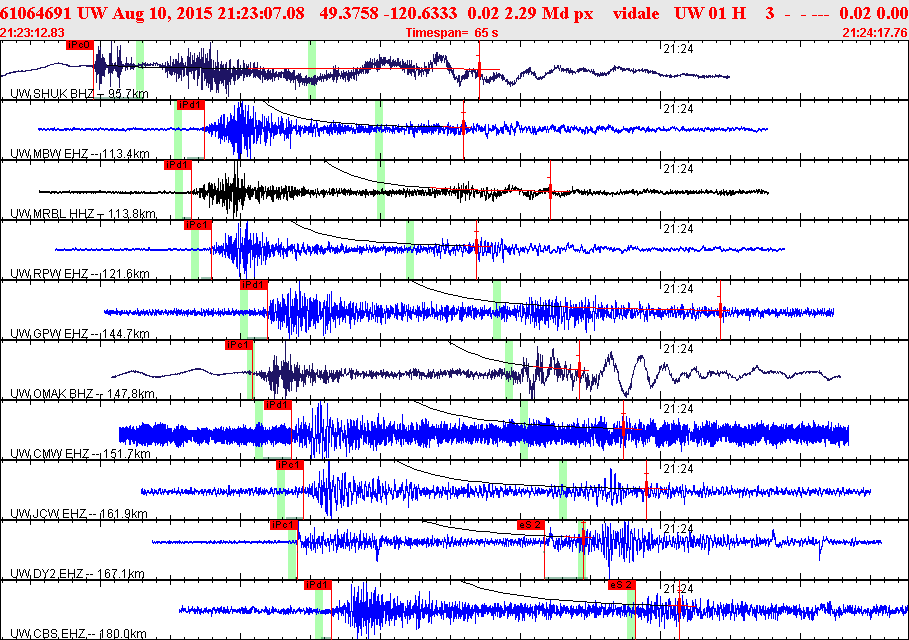
Task: Click the red coda end marker on MRBL trace
Action: (x=550, y=189)
